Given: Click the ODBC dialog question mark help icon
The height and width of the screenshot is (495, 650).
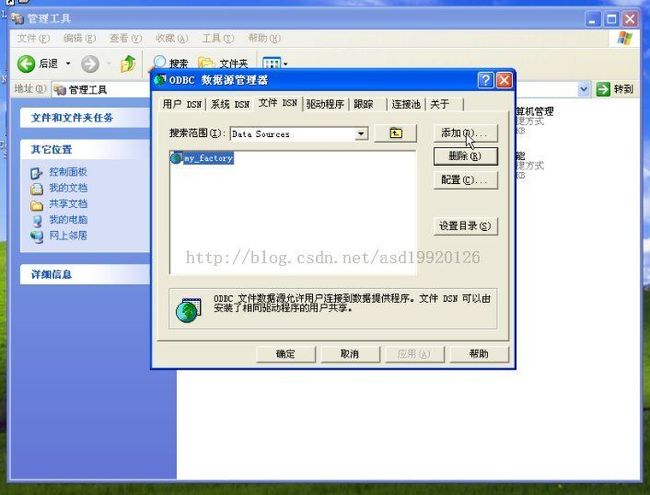Looking at the screenshot, I should pos(485,80).
